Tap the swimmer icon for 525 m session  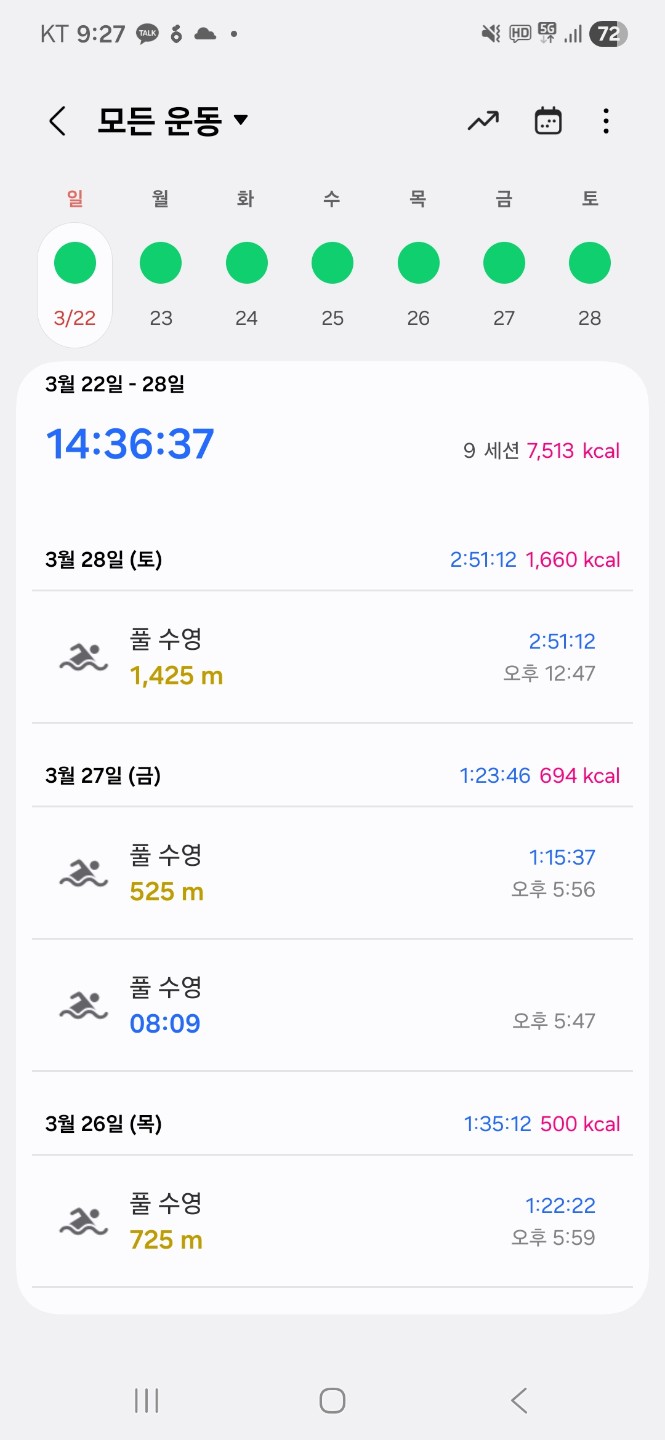click(x=83, y=873)
